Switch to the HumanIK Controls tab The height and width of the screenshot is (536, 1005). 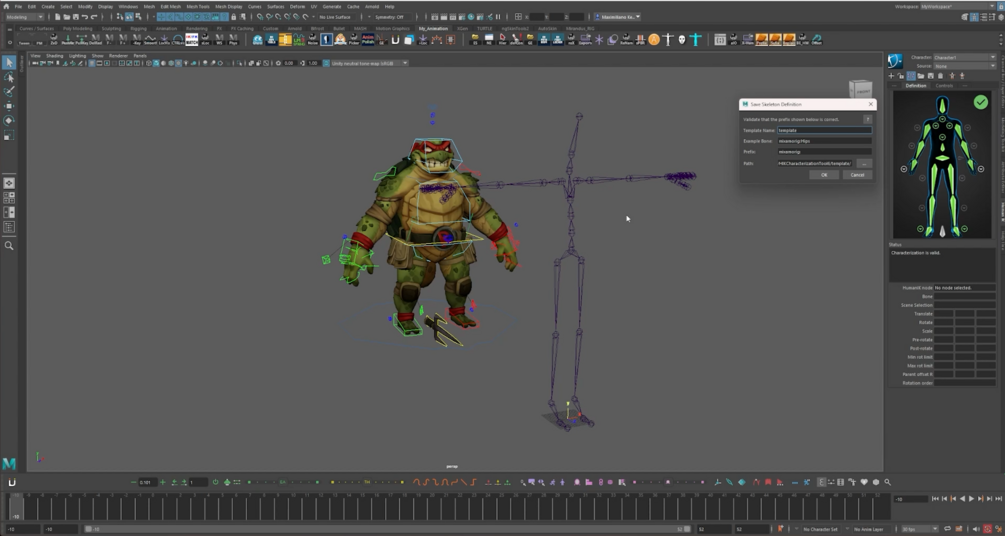[x=944, y=85]
